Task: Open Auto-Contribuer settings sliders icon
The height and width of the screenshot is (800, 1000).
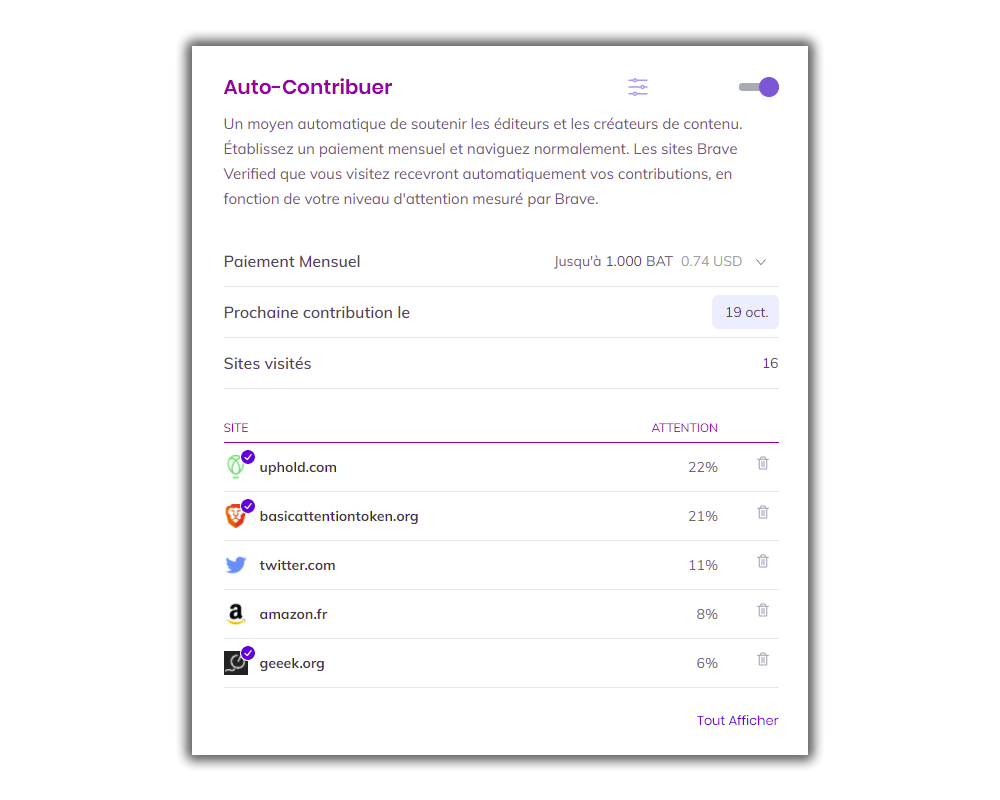Action: pyautogui.click(x=637, y=87)
